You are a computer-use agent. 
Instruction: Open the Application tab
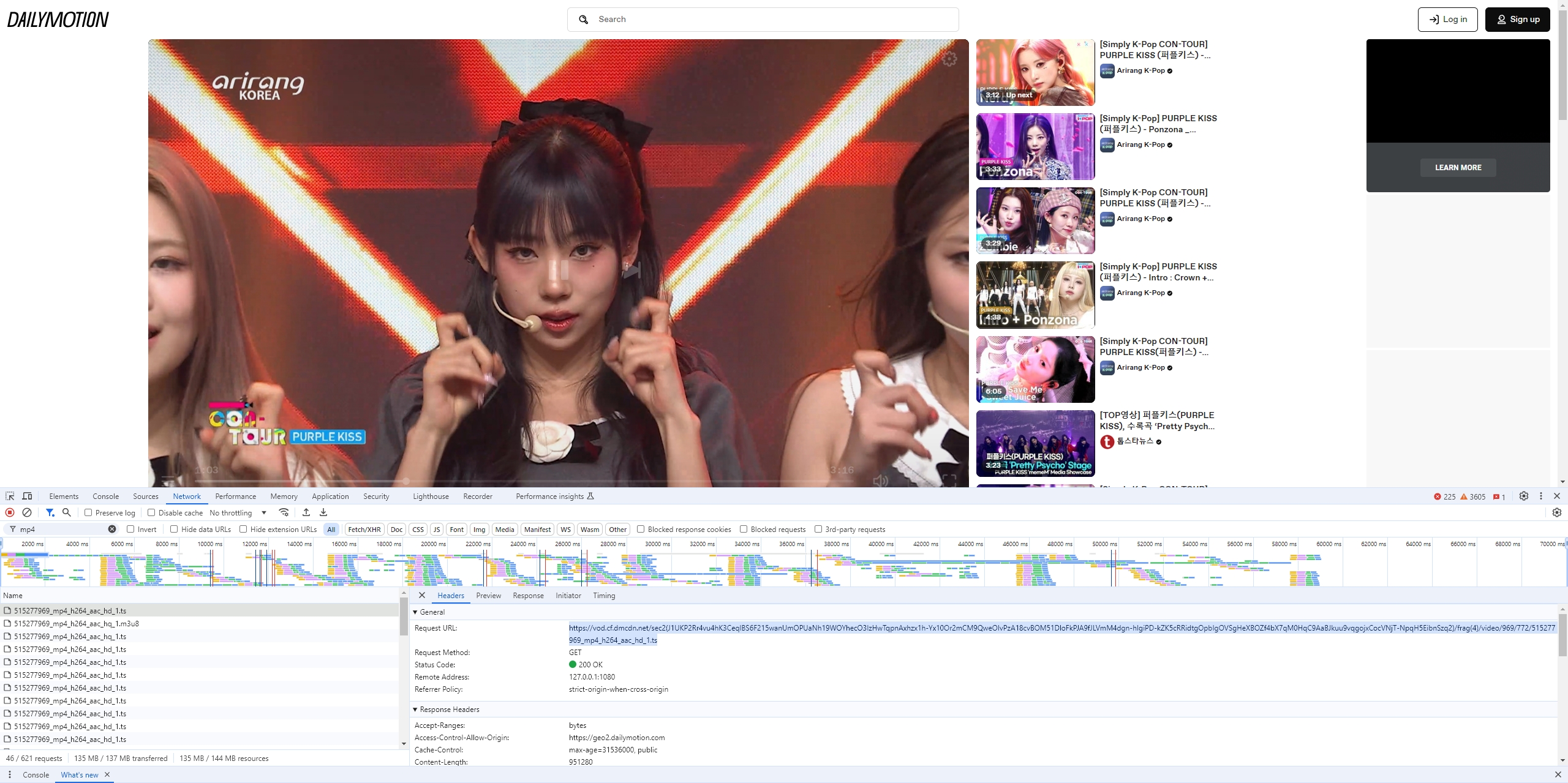pyautogui.click(x=330, y=496)
